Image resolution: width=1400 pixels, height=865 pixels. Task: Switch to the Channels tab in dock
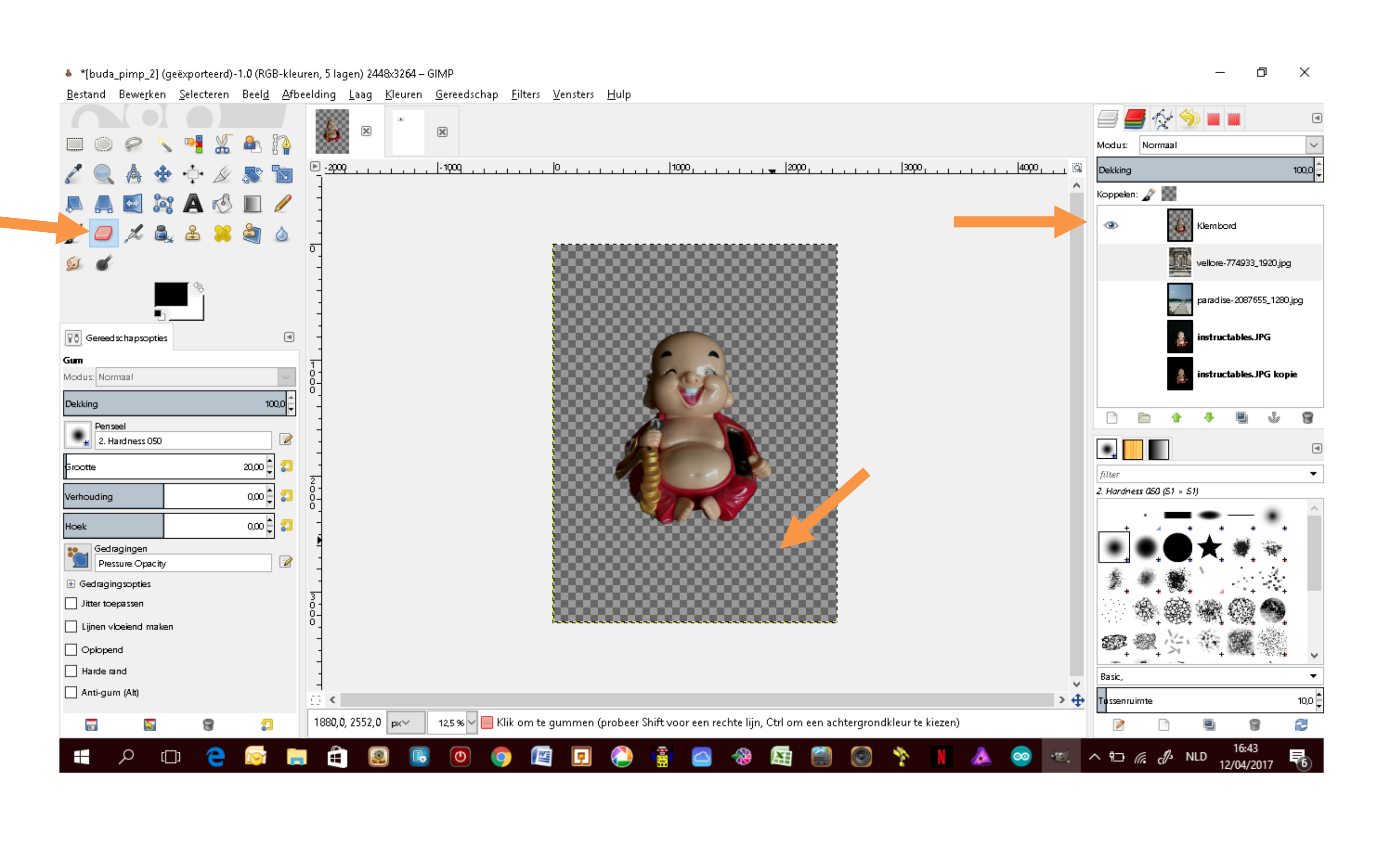(1135, 118)
